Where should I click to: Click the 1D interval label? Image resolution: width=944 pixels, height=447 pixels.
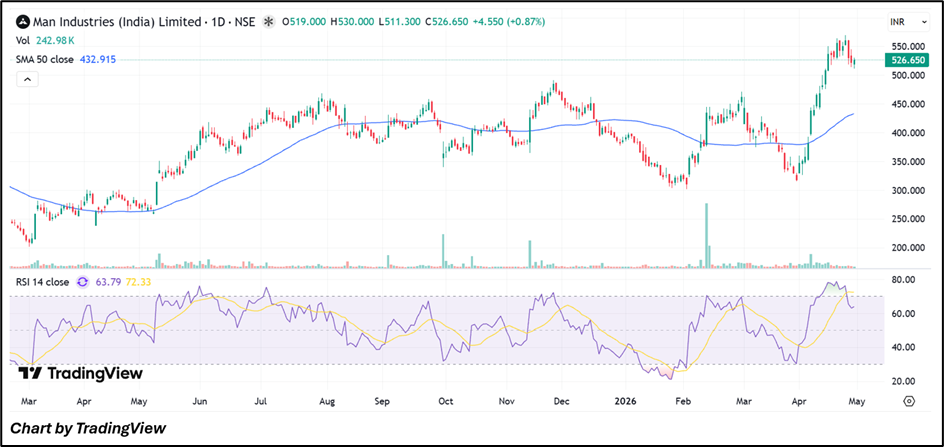212,22
